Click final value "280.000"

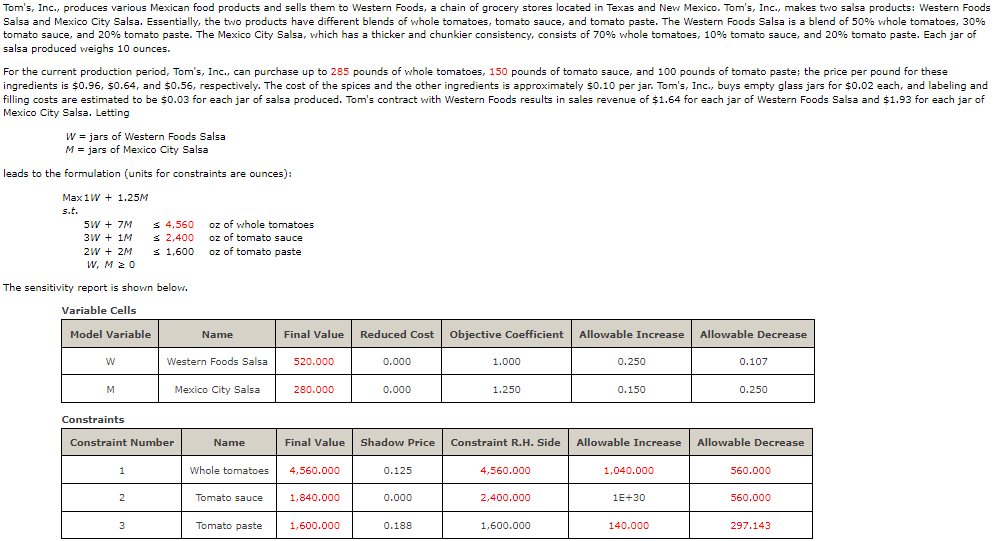[x=313, y=389]
